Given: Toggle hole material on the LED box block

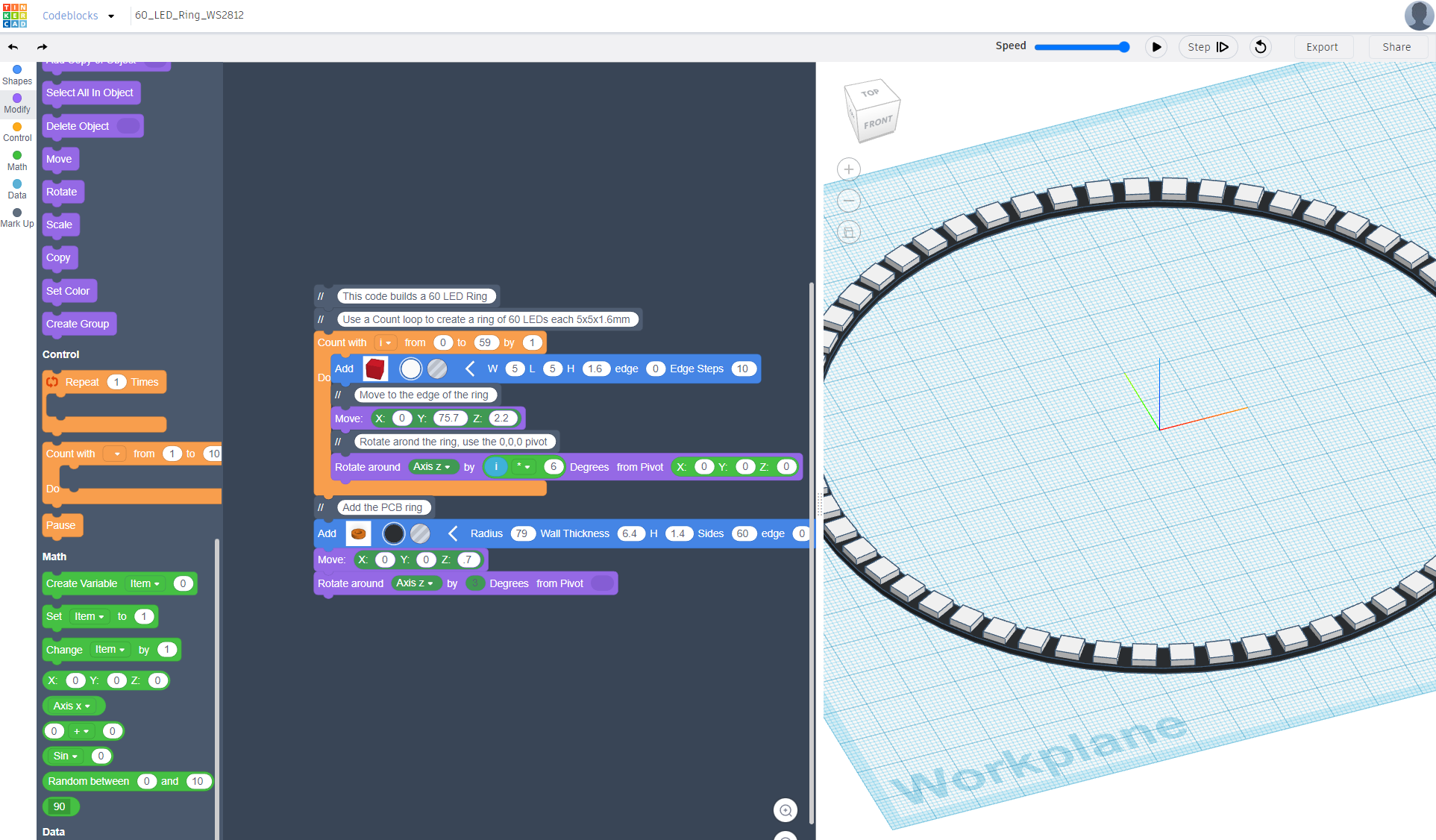Looking at the screenshot, I should click(437, 369).
